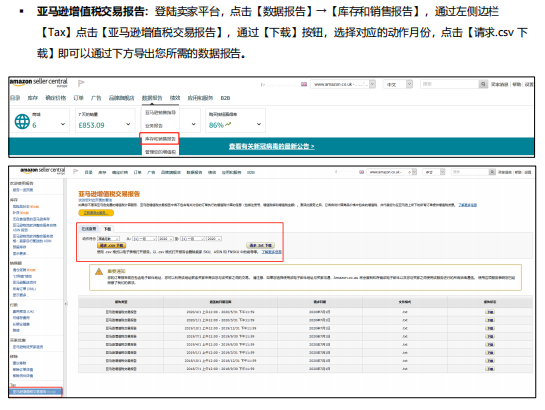Select 库存和销售报告 in the dropdown menu
The height and width of the screenshot is (410, 545).
pos(160,139)
